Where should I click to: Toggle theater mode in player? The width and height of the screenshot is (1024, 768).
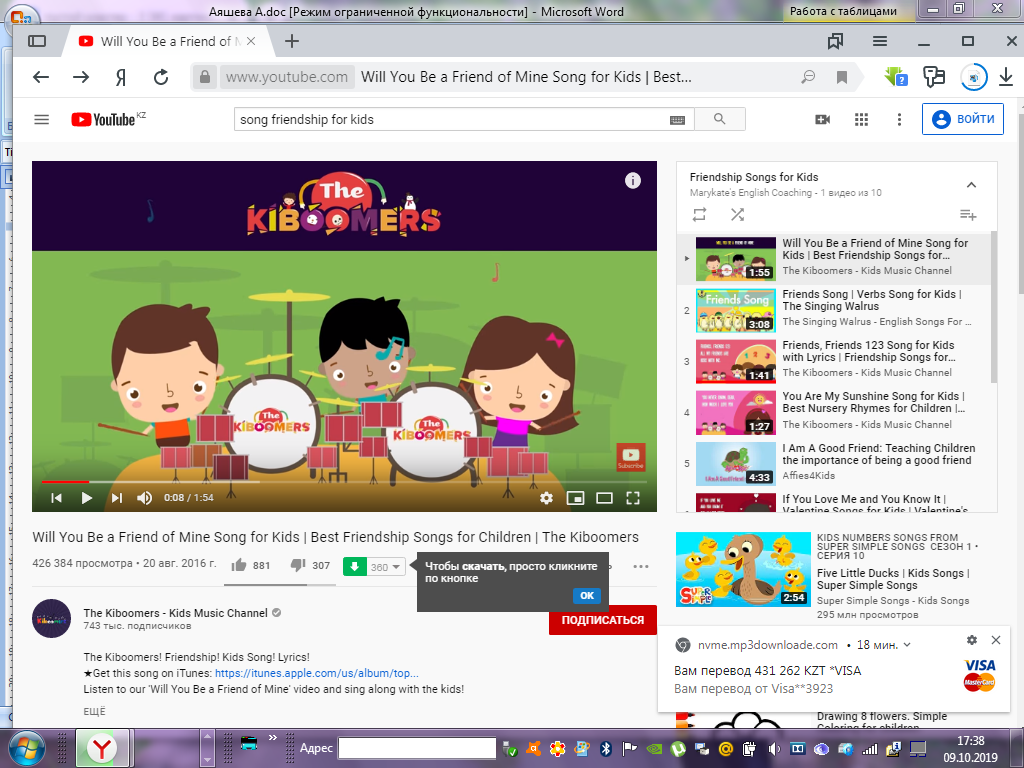pyautogui.click(x=605, y=498)
